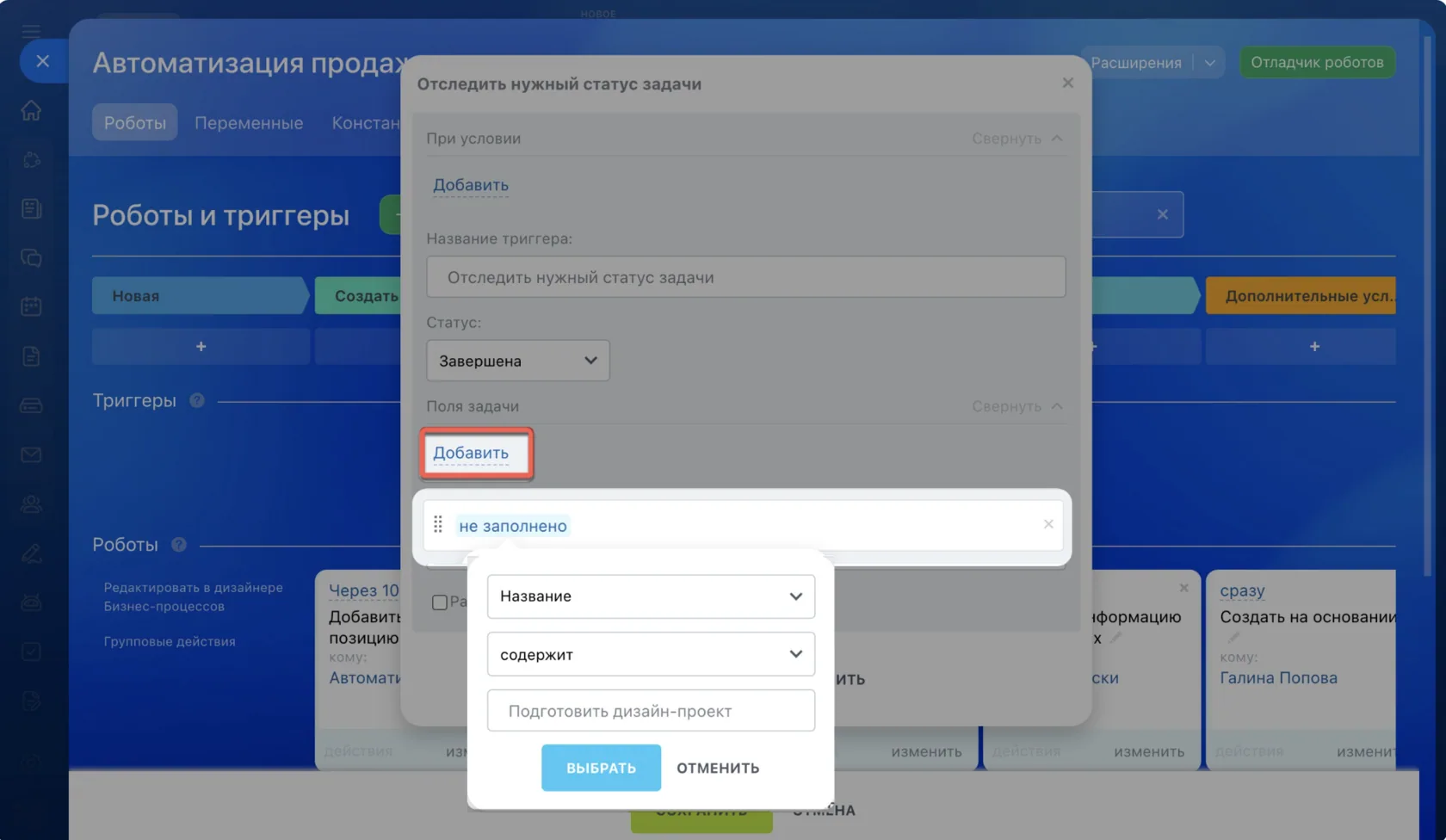Click Добавить link under Поля задачи

471,453
